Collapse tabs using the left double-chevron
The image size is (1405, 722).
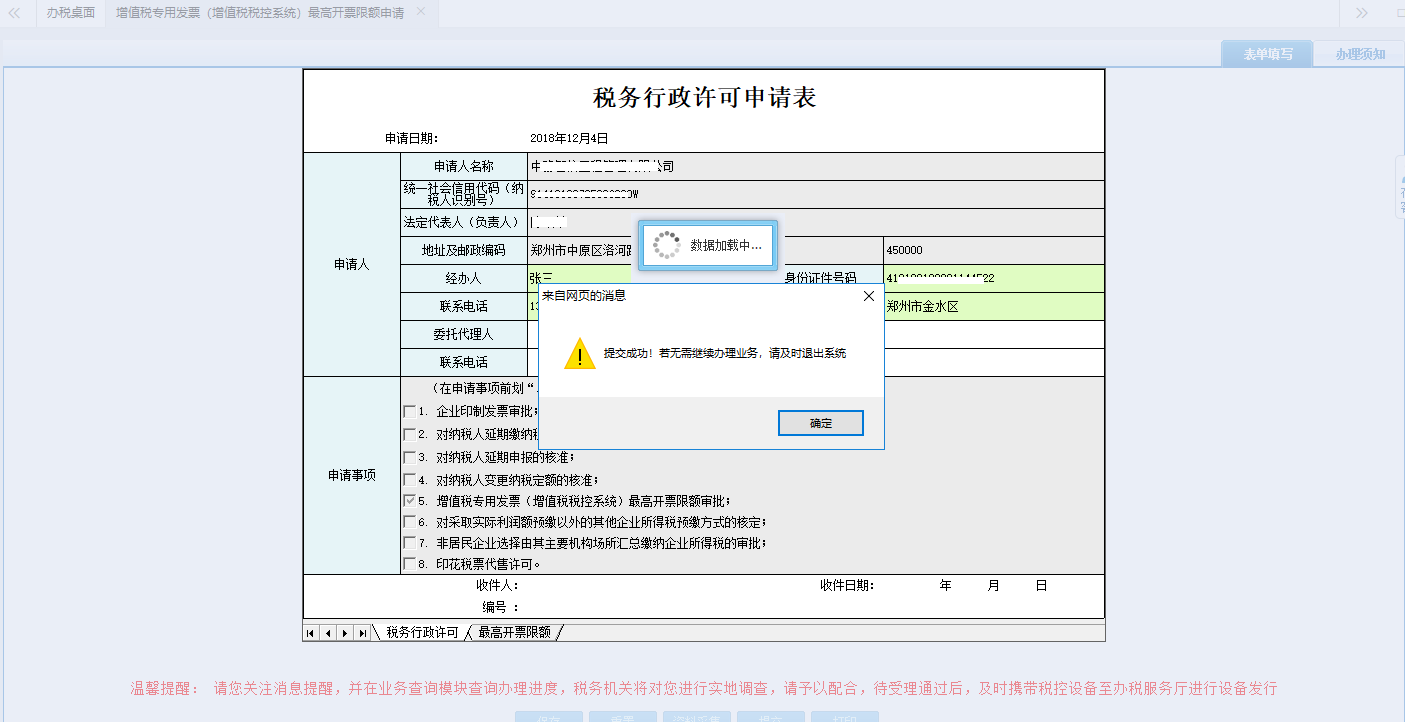(17, 15)
